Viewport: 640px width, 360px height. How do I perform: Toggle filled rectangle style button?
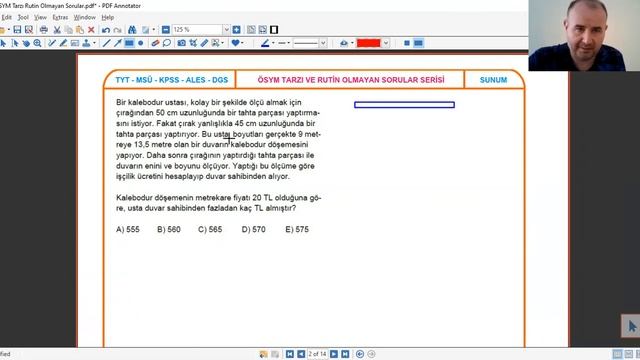click(x=418, y=43)
